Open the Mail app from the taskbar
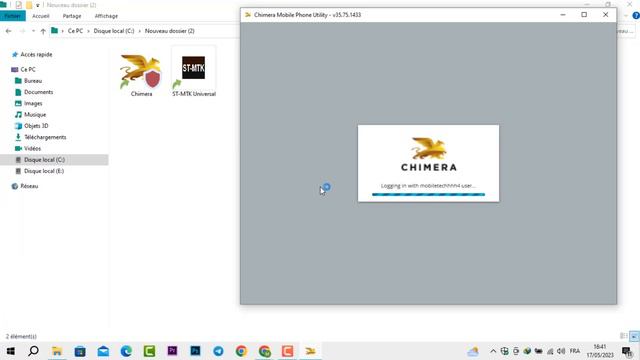 (x=103, y=351)
